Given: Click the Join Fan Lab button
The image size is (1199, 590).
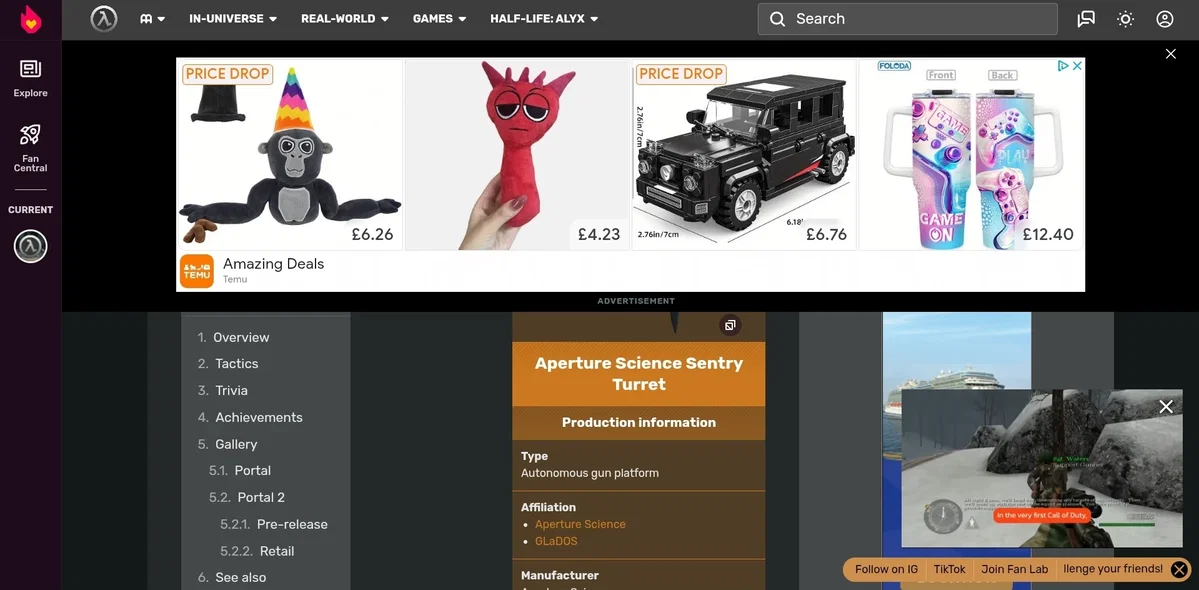Looking at the screenshot, I should click(x=1014, y=569).
